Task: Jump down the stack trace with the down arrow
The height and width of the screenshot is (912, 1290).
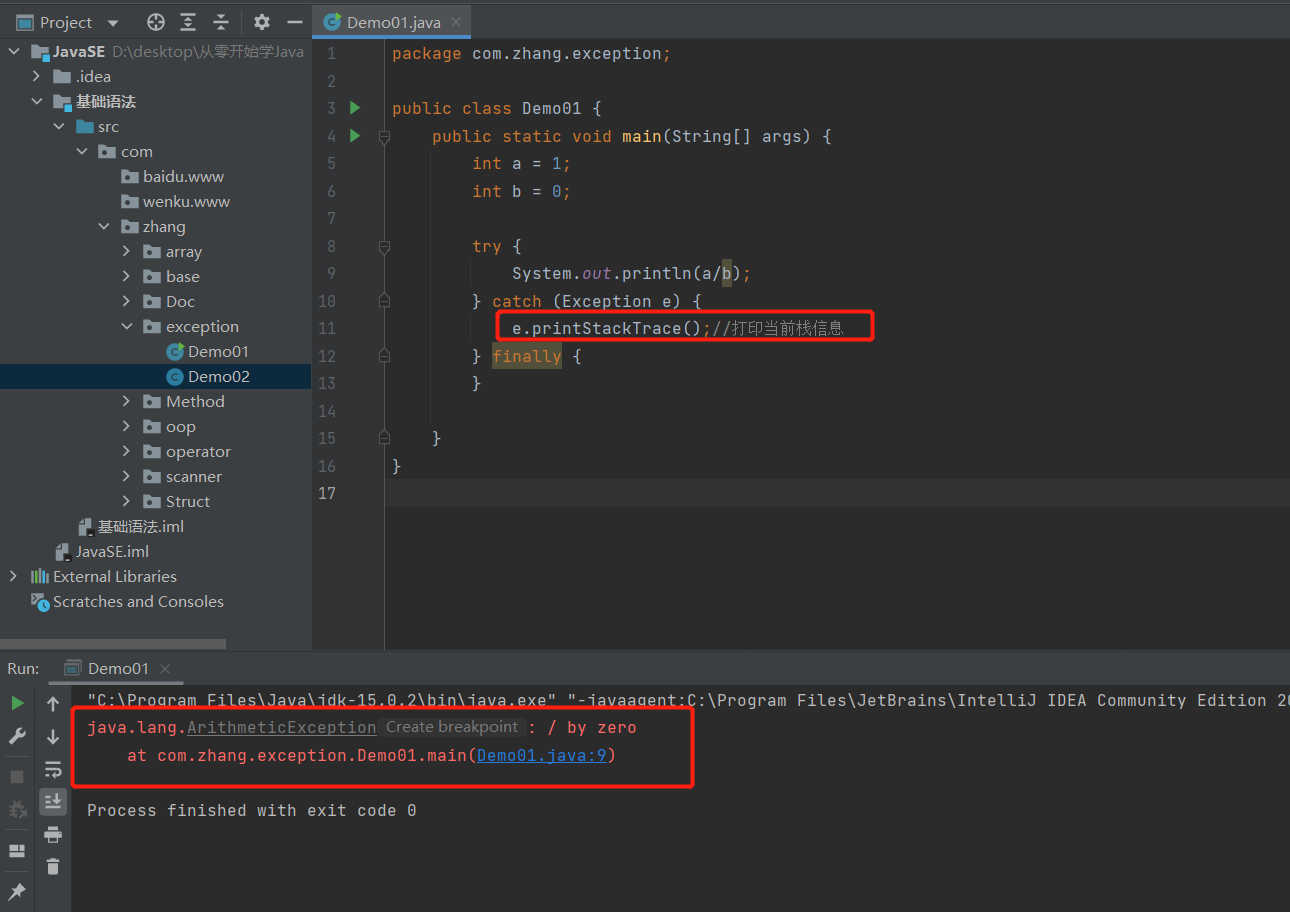Action: point(53,737)
